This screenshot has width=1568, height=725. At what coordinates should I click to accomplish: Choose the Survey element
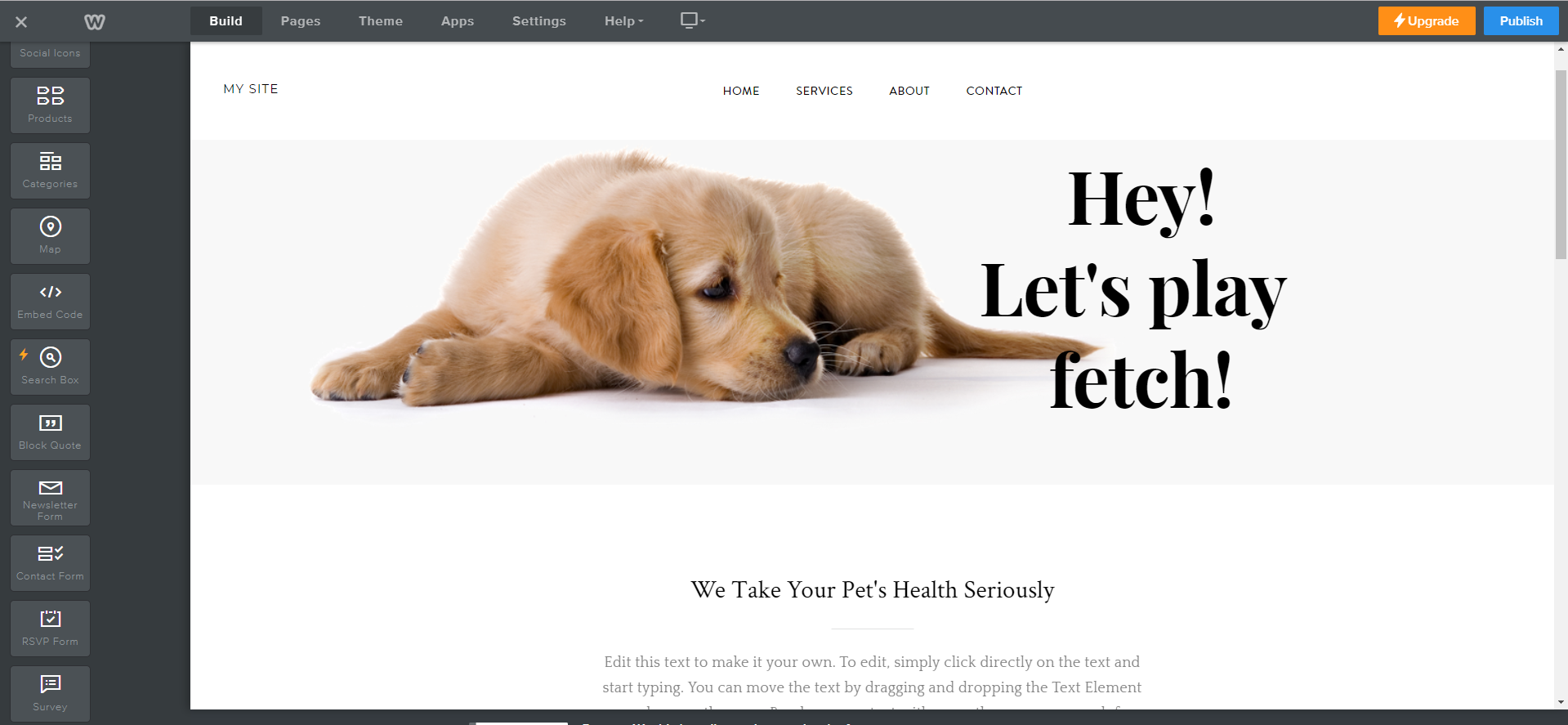point(50,694)
